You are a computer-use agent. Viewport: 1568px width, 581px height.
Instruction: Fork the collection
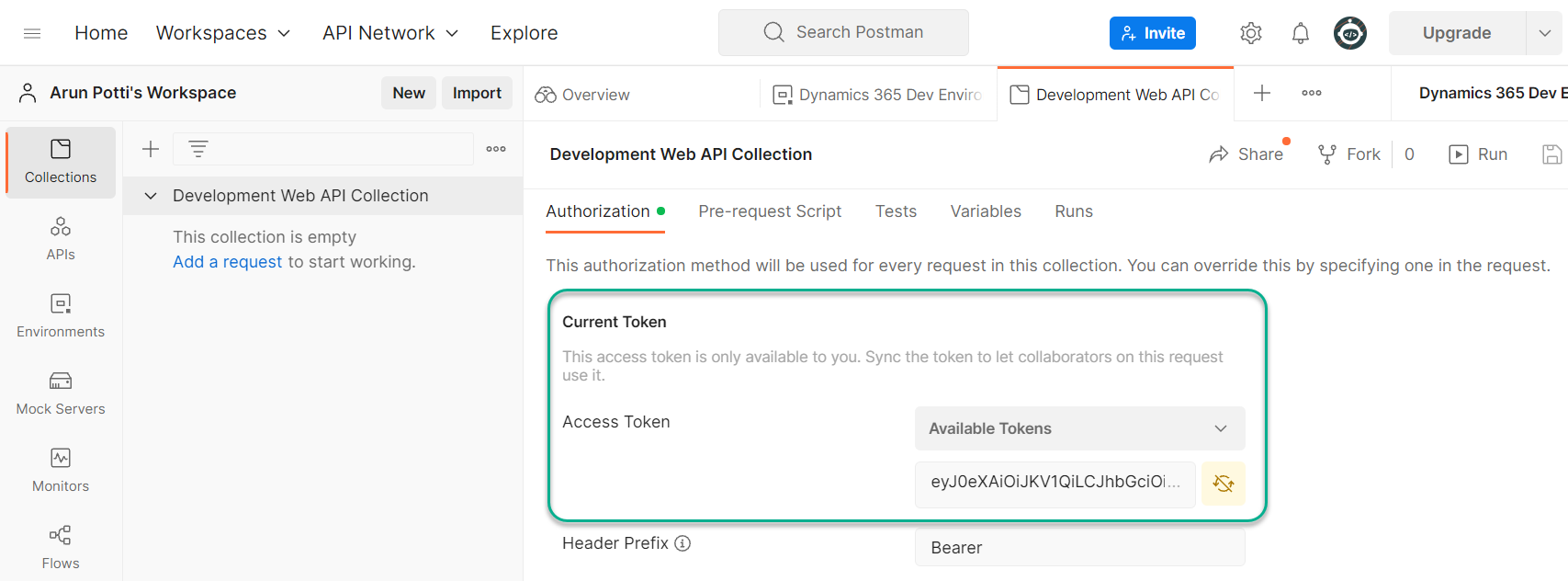tap(1349, 154)
